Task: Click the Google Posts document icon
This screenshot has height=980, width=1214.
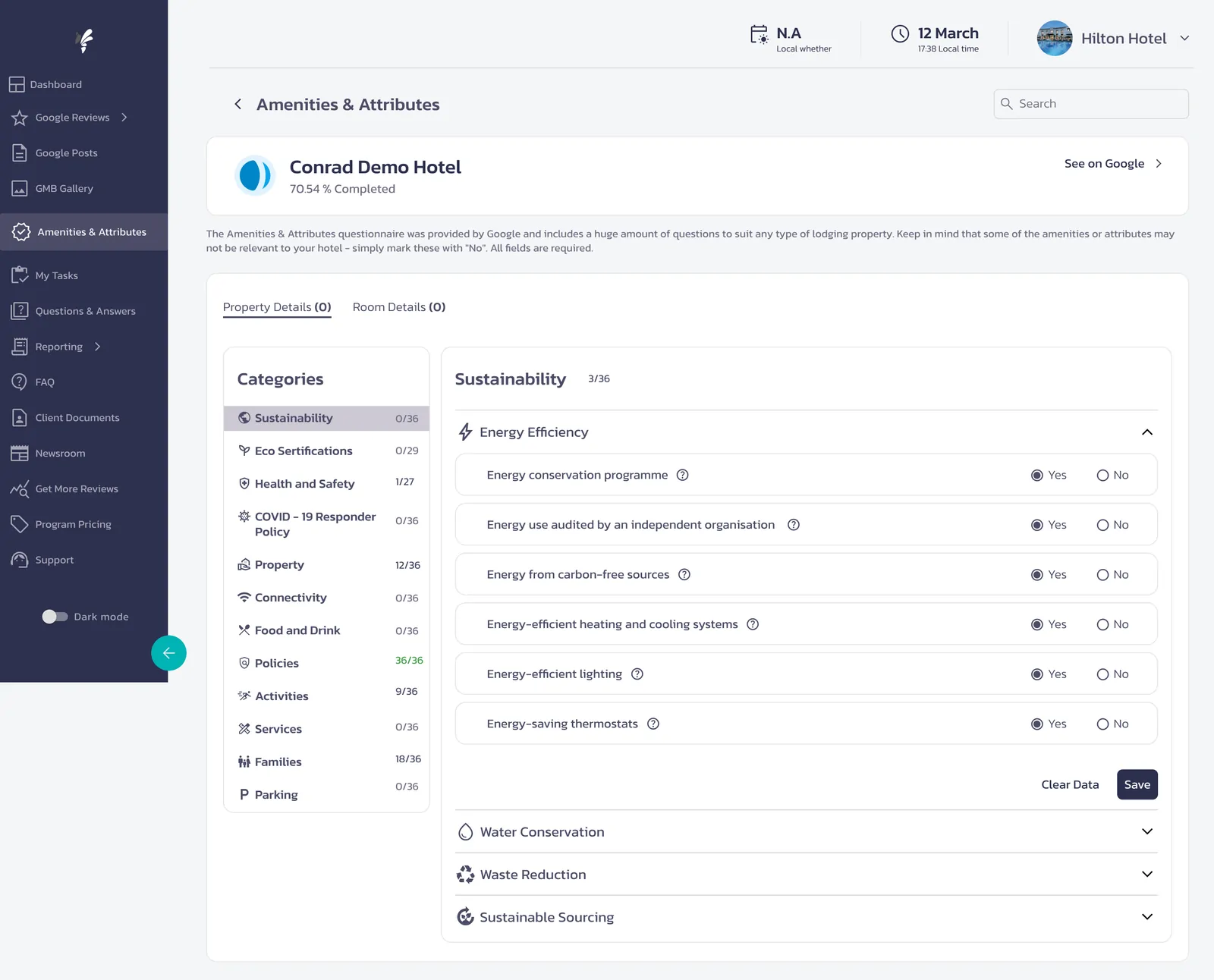Action: [x=20, y=152]
